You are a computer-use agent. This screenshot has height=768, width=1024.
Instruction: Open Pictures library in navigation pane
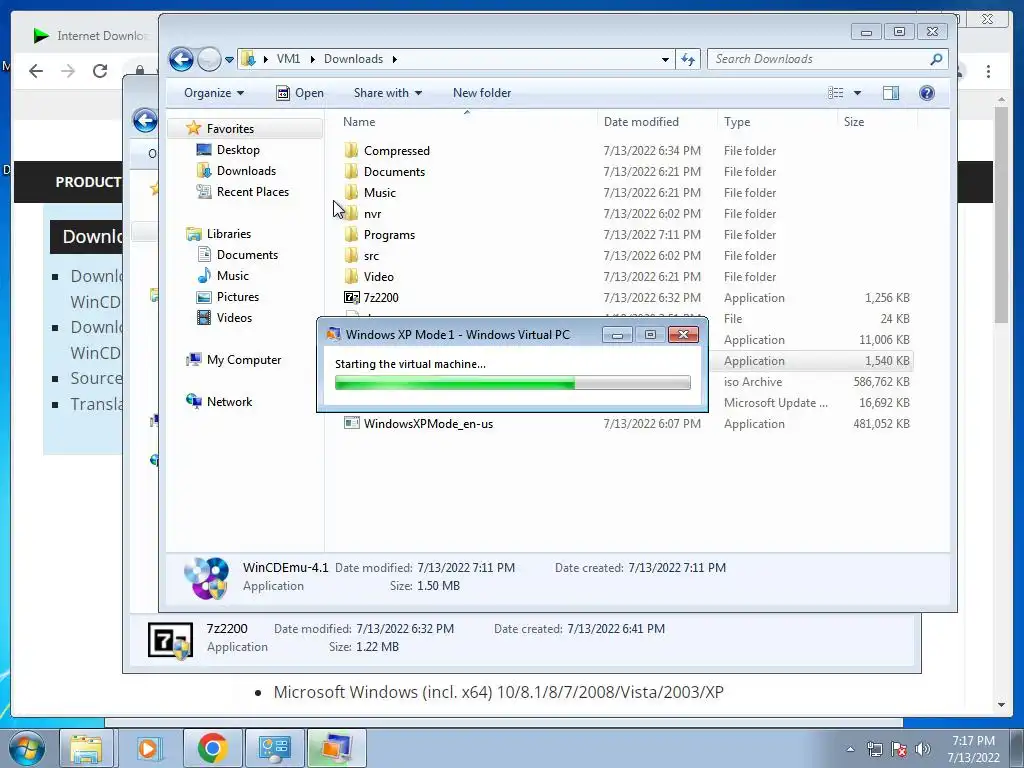coord(237,296)
